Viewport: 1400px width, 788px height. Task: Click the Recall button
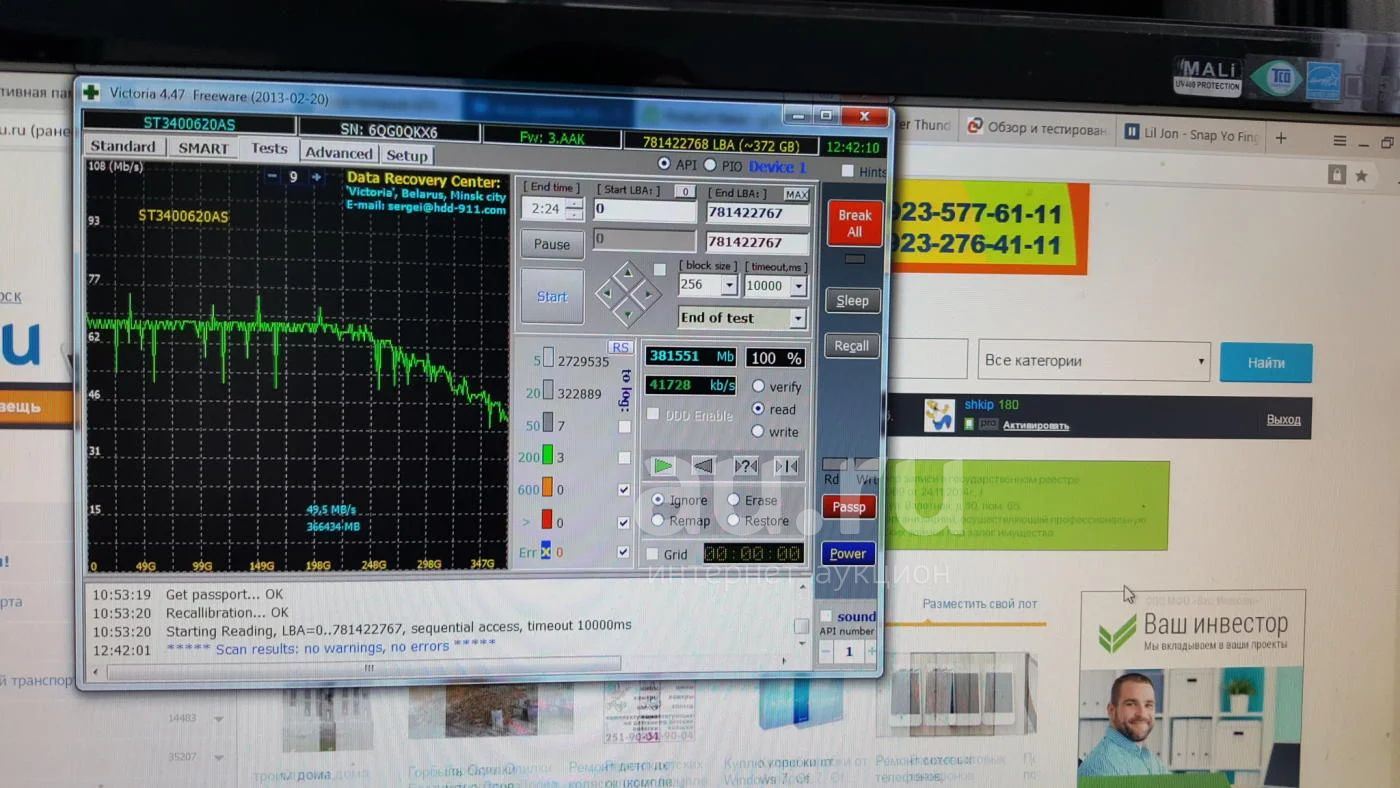point(851,346)
